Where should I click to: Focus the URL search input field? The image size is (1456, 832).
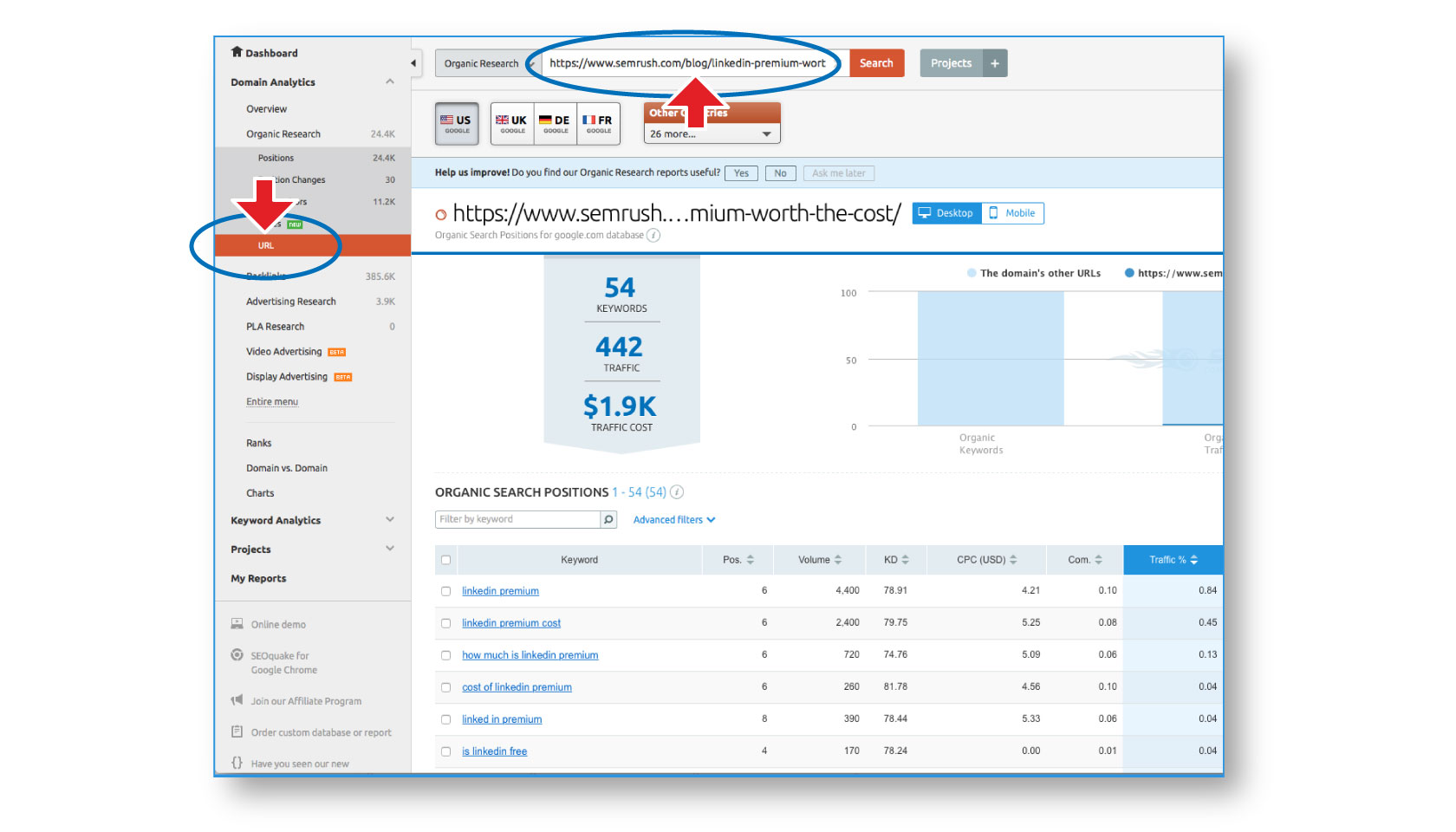click(696, 63)
